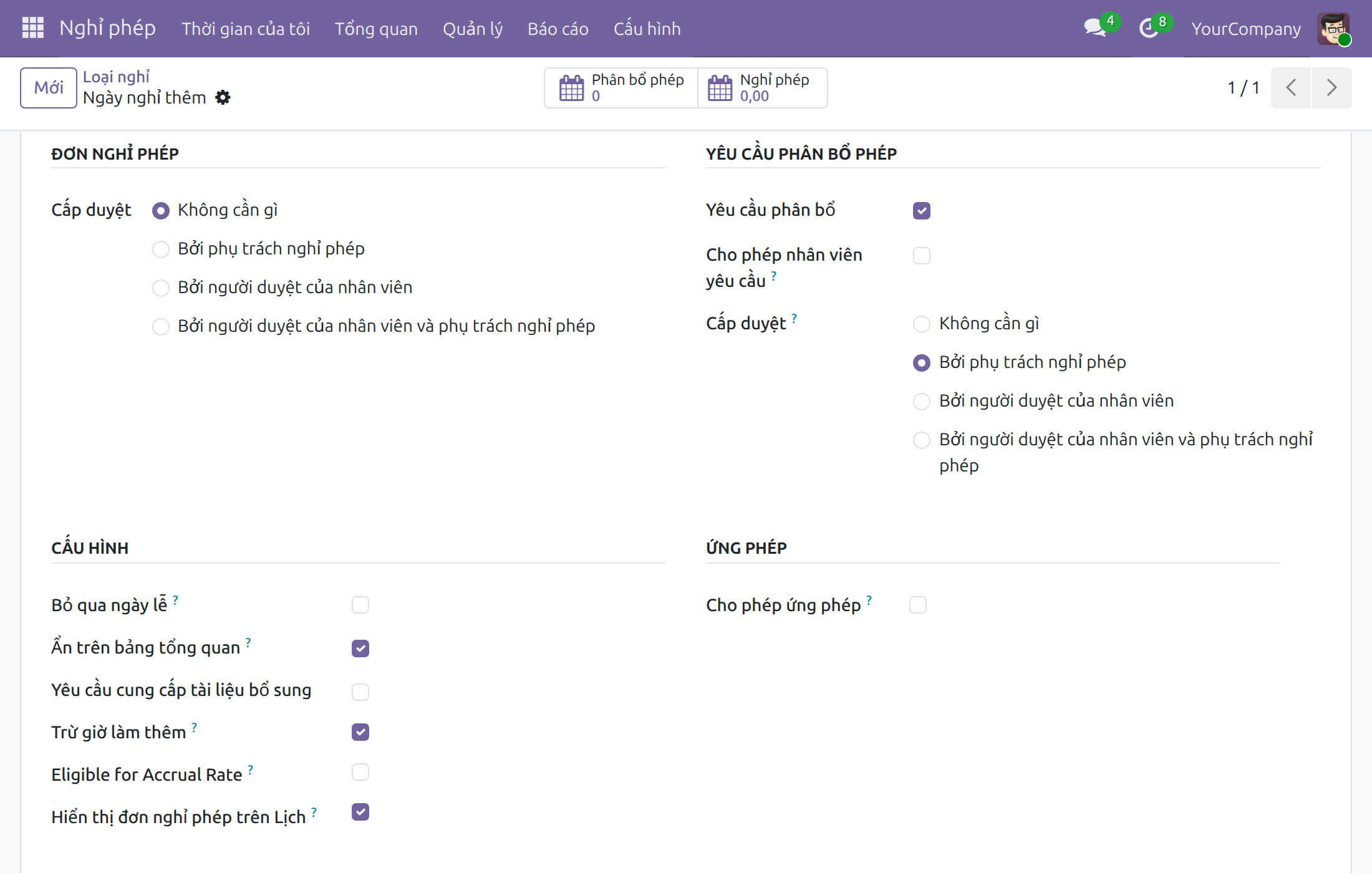Go back via Loại nghỉ breadcrumb

pyautogui.click(x=116, y=77)
